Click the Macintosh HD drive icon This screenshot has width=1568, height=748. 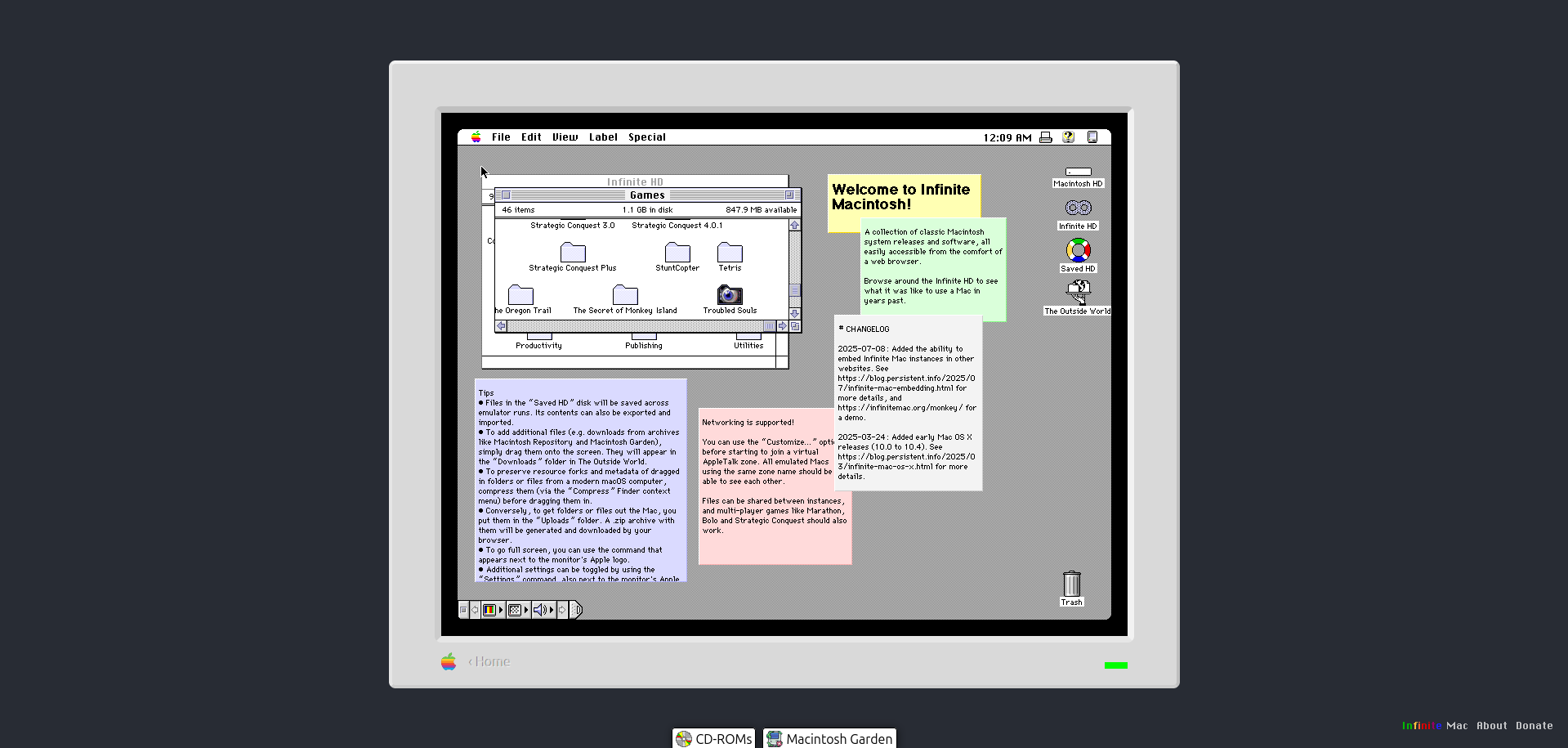[x=1078, y=172]
